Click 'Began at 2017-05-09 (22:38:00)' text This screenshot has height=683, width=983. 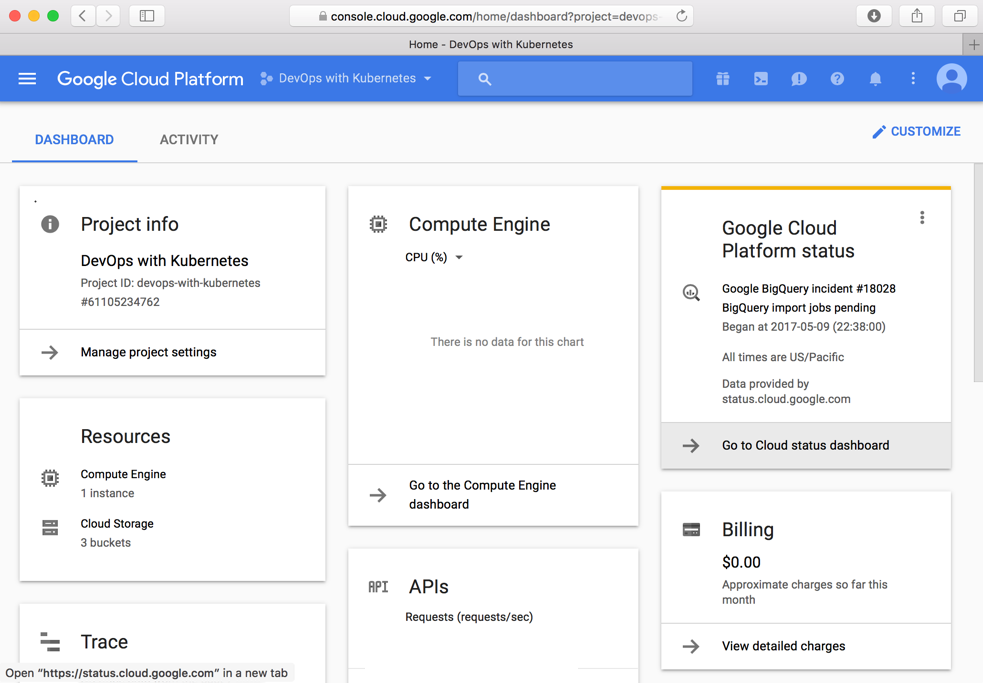pos(804,327)
